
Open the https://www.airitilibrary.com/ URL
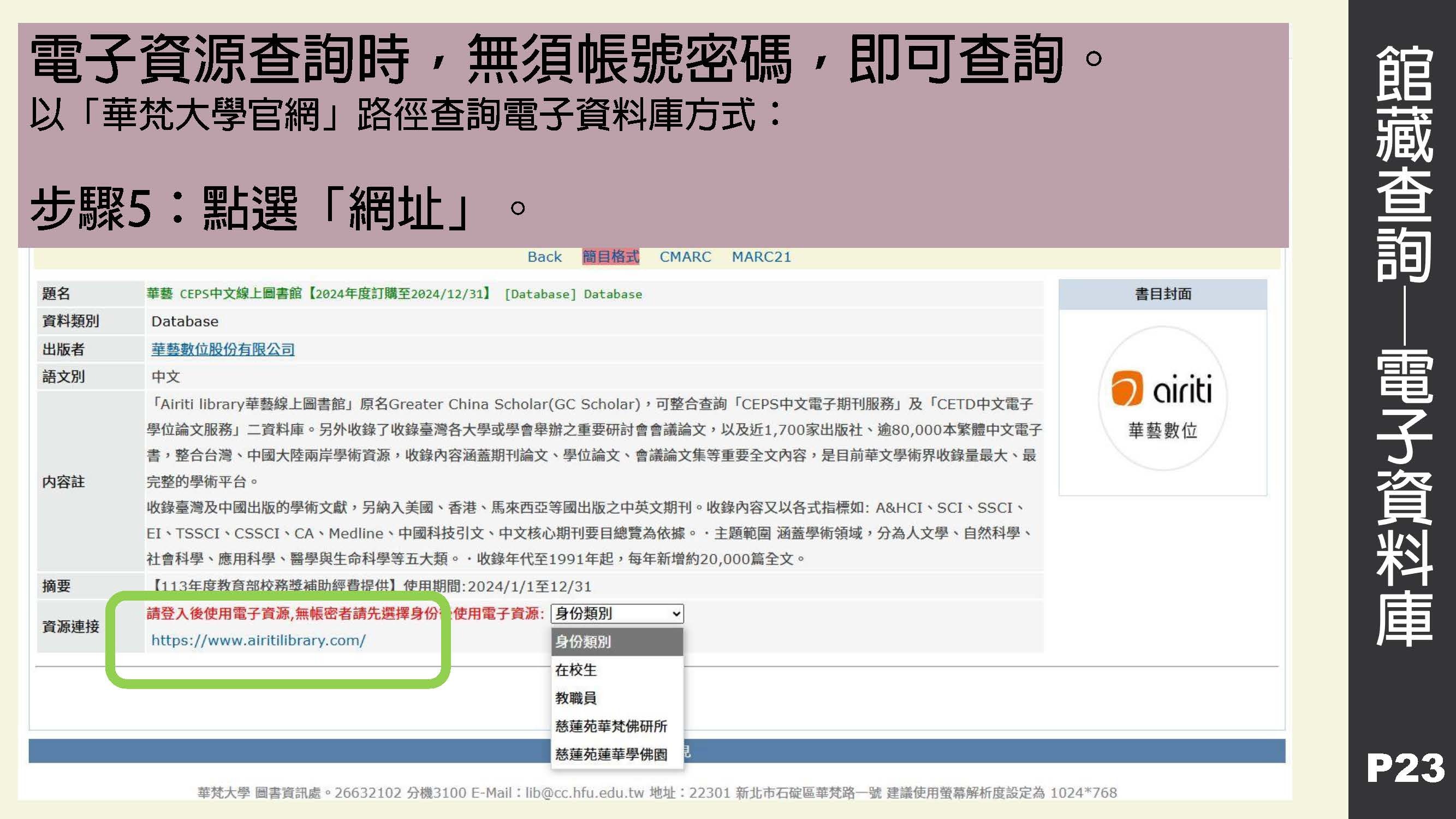click(258, 640)
